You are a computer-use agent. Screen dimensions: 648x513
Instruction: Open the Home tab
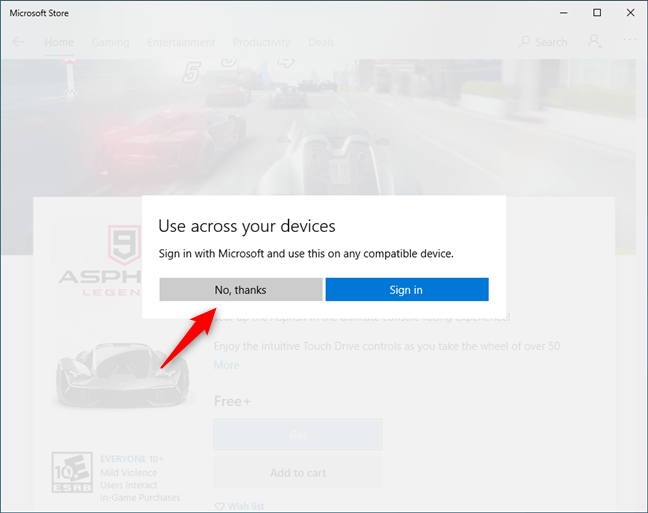[59, 42]
